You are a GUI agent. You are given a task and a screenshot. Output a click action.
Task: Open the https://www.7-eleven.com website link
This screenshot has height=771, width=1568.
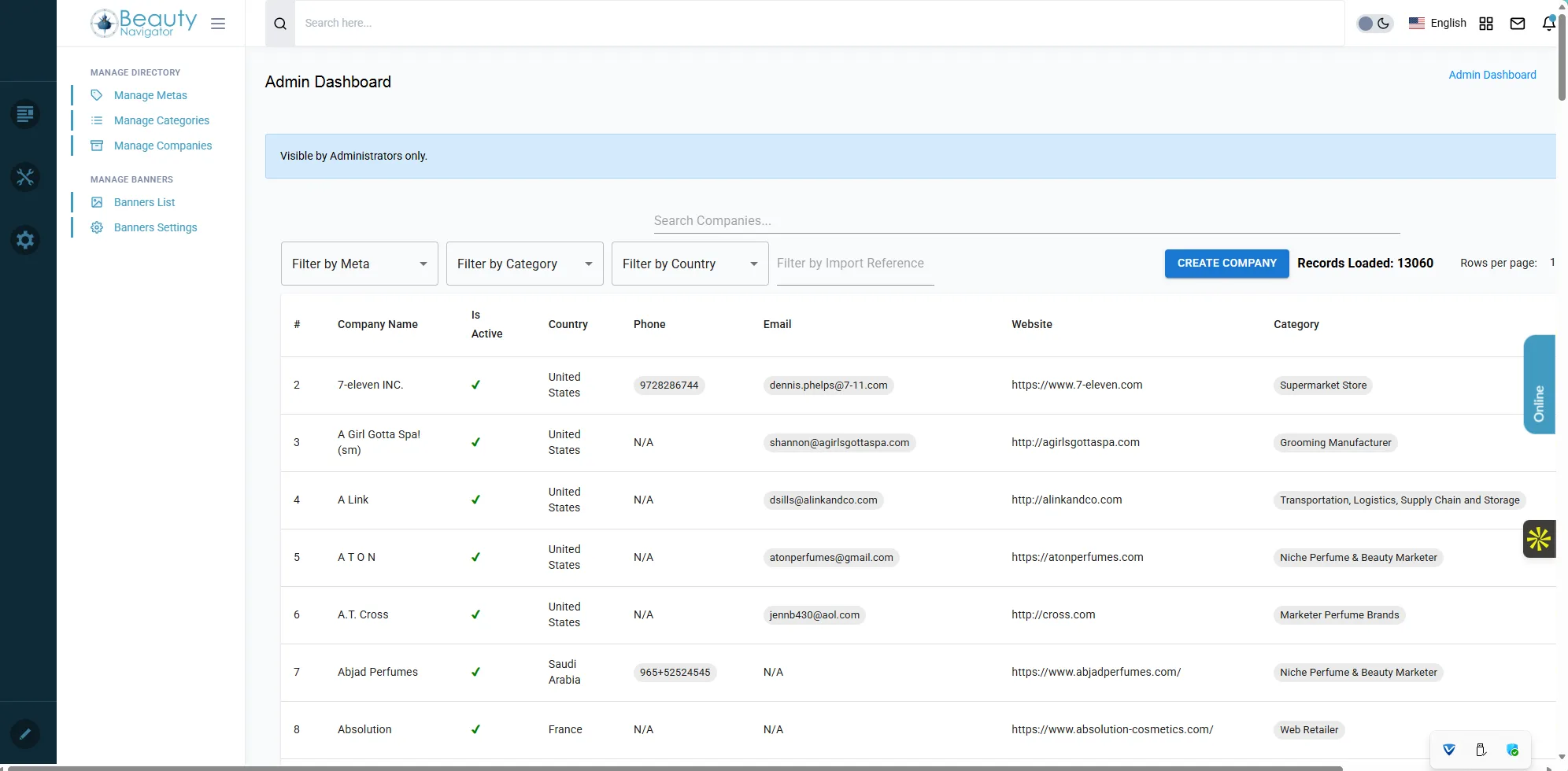pos(1077,385)
